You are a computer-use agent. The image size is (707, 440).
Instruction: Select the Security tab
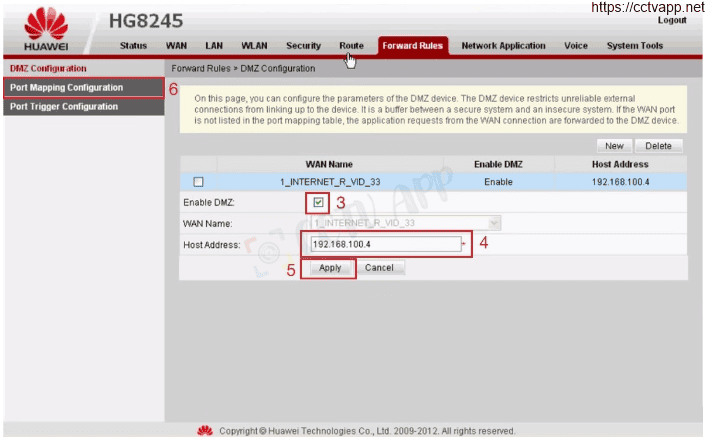click(x=303, y=46)
